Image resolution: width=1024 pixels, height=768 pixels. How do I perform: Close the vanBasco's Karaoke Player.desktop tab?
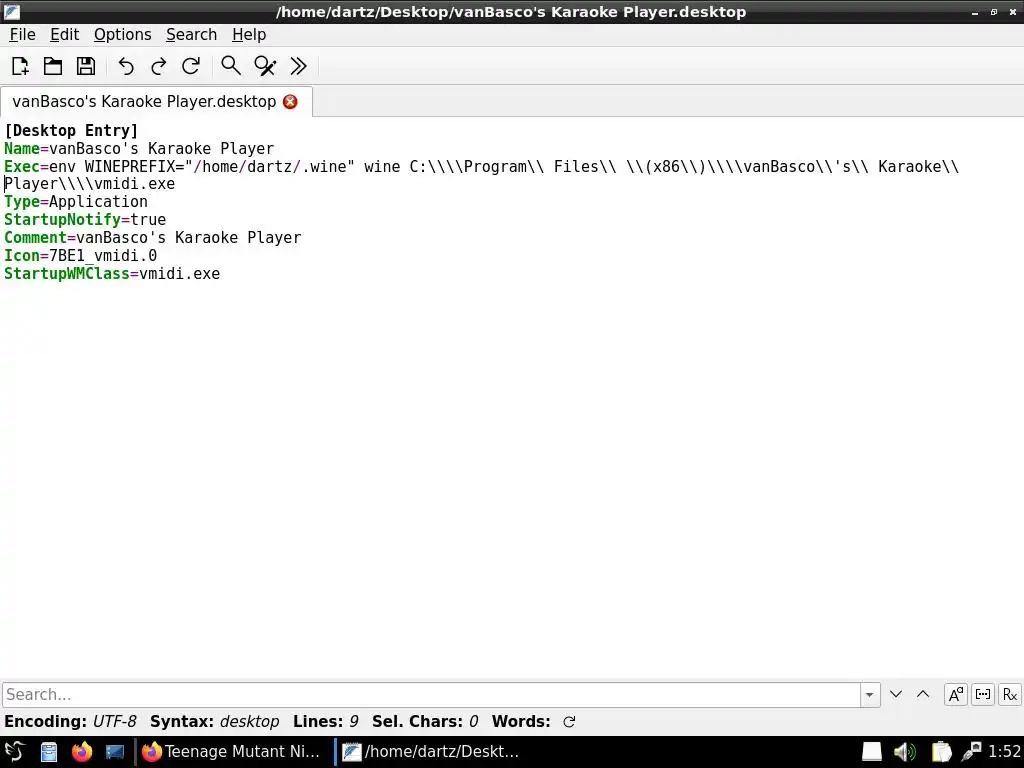point(290,102)
